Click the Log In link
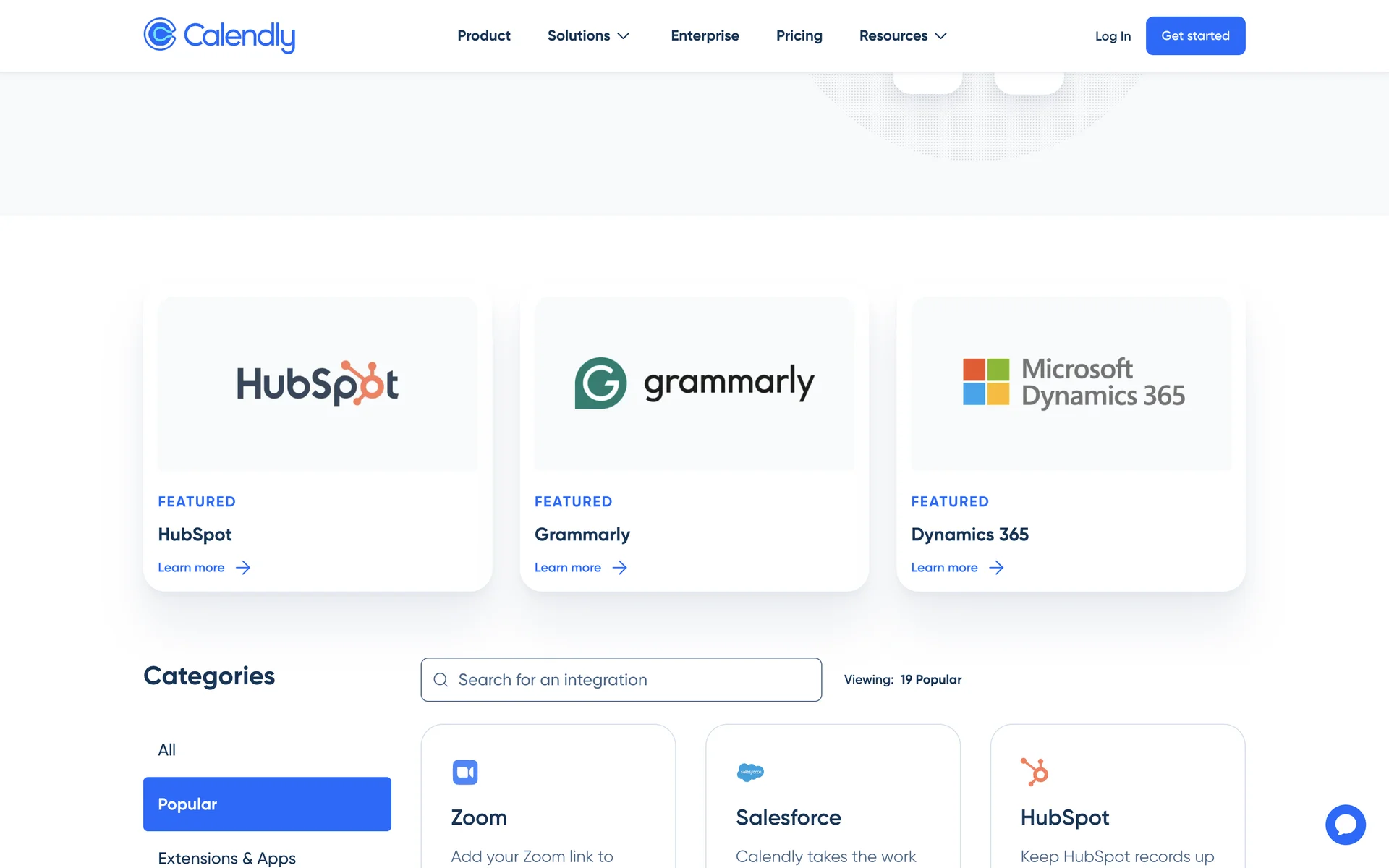Screen dimensions: 1389x868 coord(1113,36)
